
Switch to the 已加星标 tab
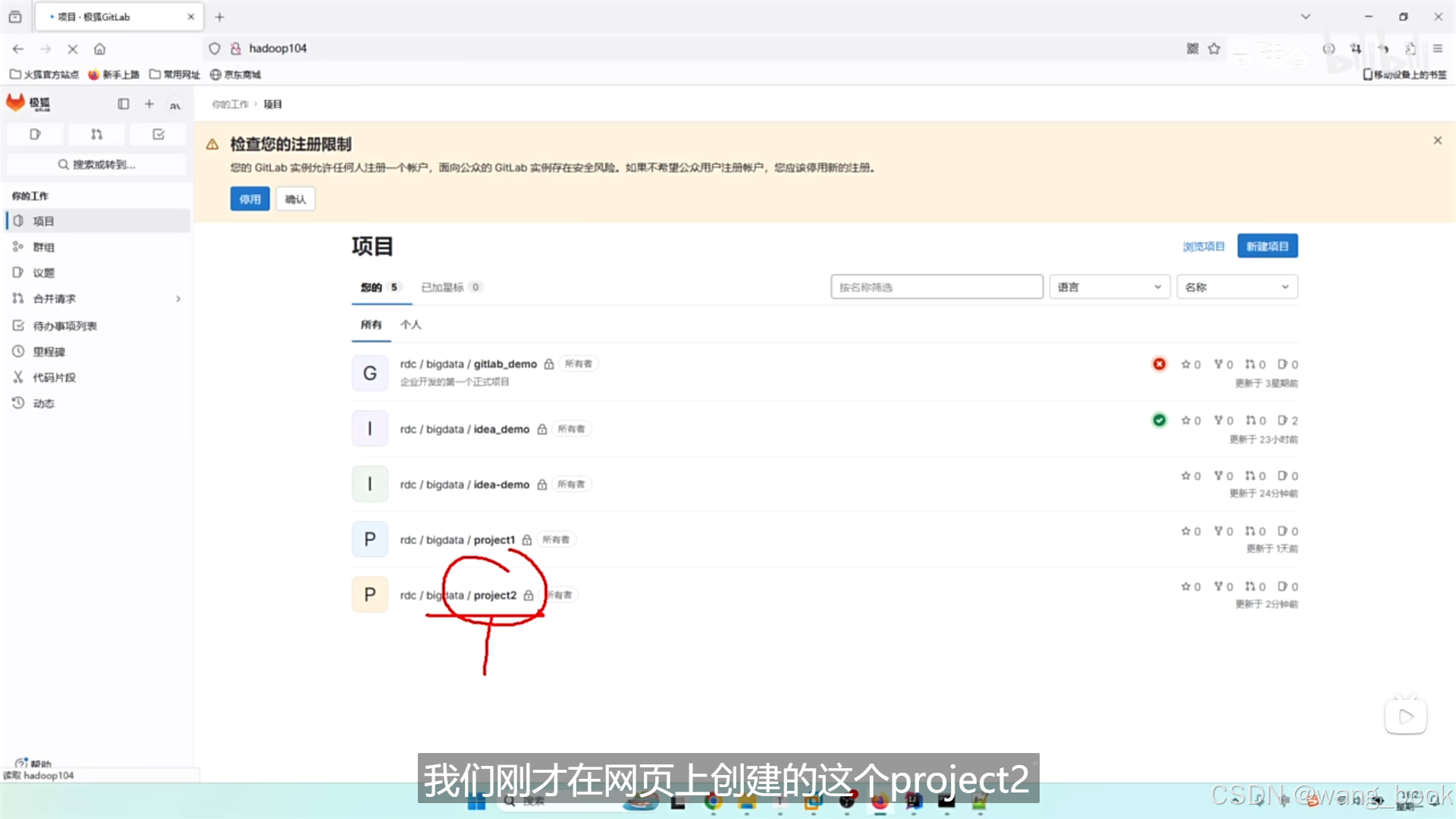coord(451,287)
